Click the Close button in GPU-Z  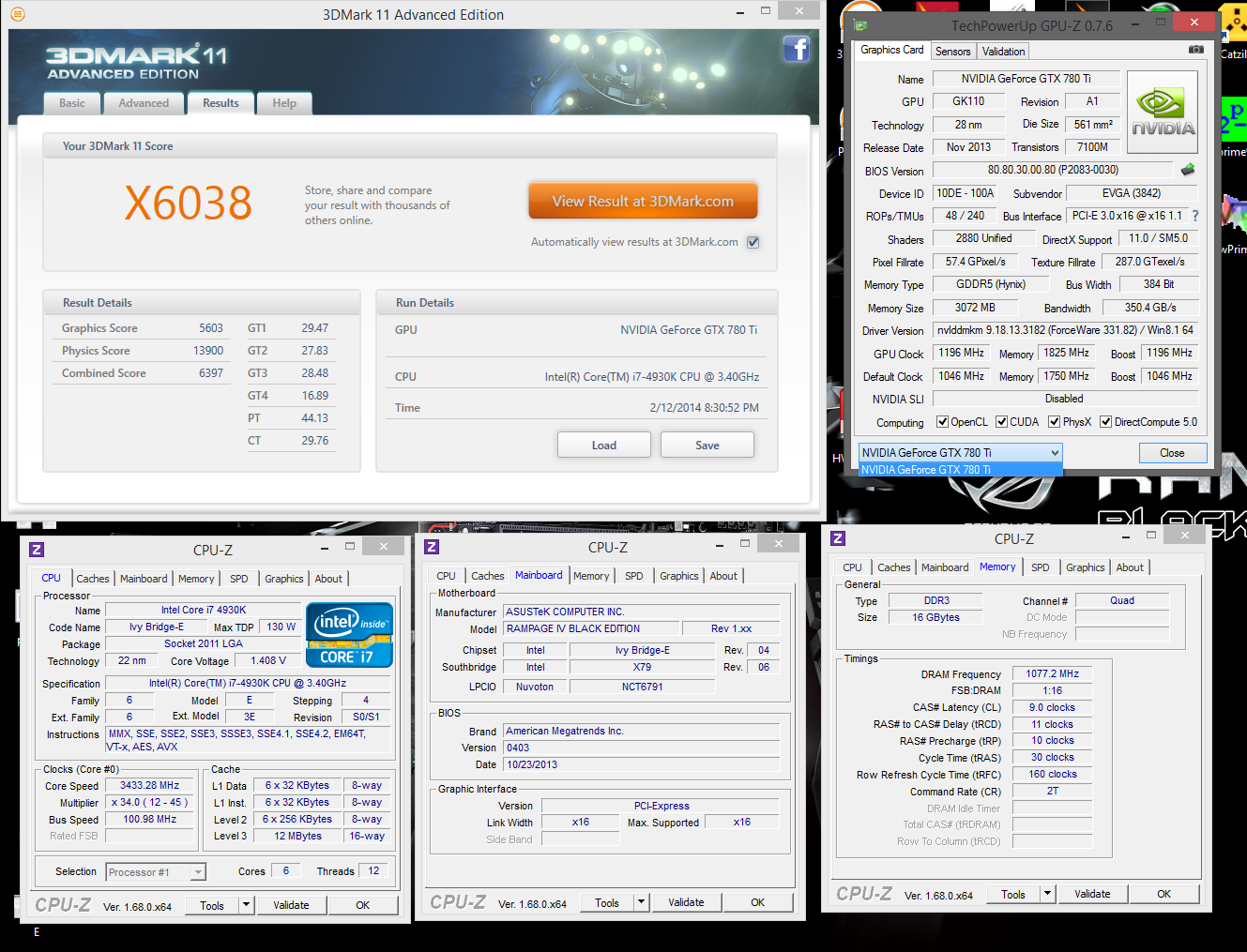coord(1172,453)
